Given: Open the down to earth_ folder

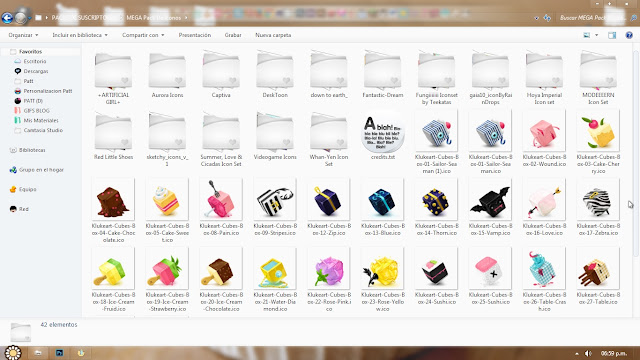Looking at the screenshot, I should click(x=329, y=75).
